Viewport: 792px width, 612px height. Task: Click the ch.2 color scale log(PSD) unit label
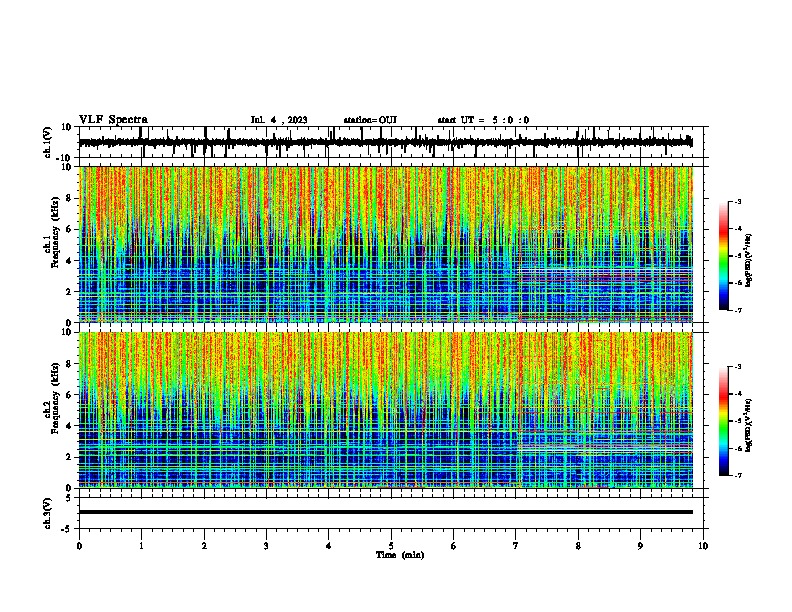[749, 425]
